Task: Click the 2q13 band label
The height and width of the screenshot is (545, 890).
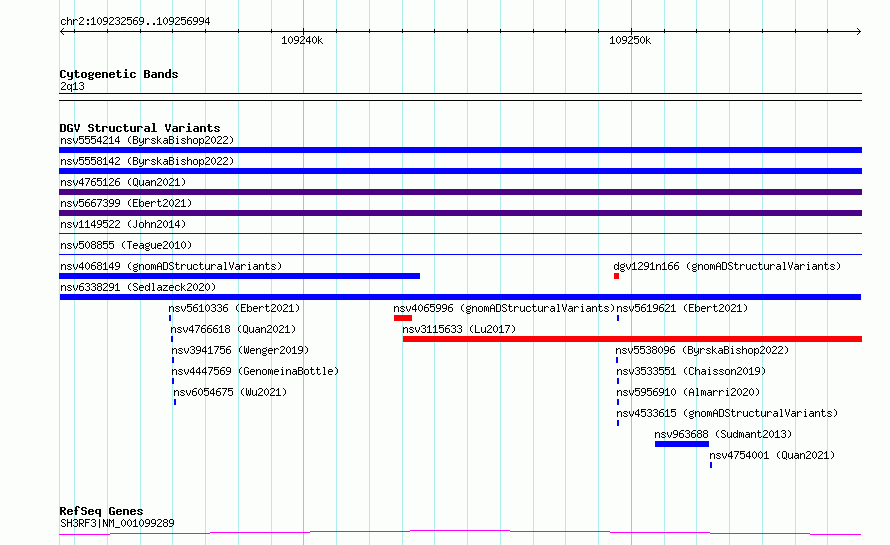Action: 72,86
